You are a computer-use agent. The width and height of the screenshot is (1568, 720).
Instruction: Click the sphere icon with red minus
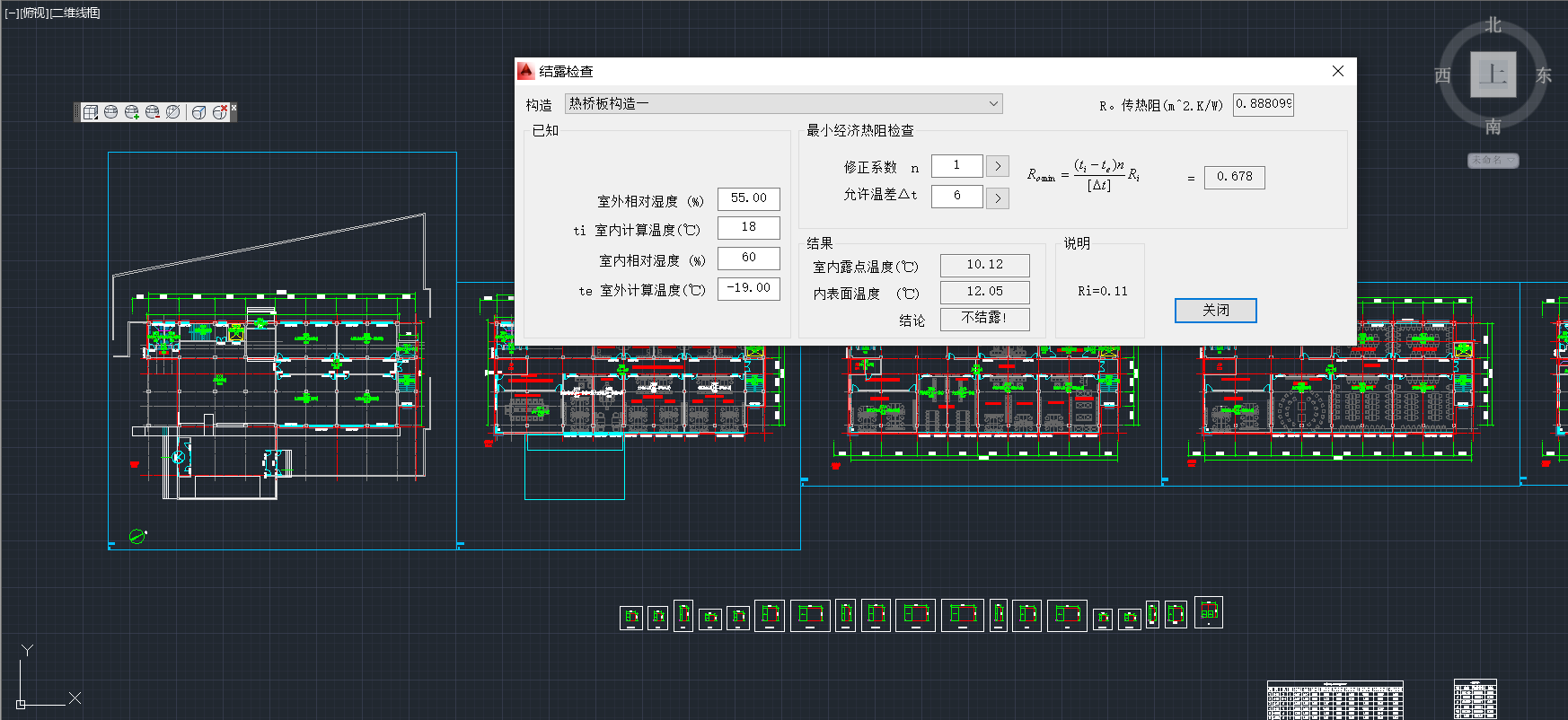pos(153,112)
